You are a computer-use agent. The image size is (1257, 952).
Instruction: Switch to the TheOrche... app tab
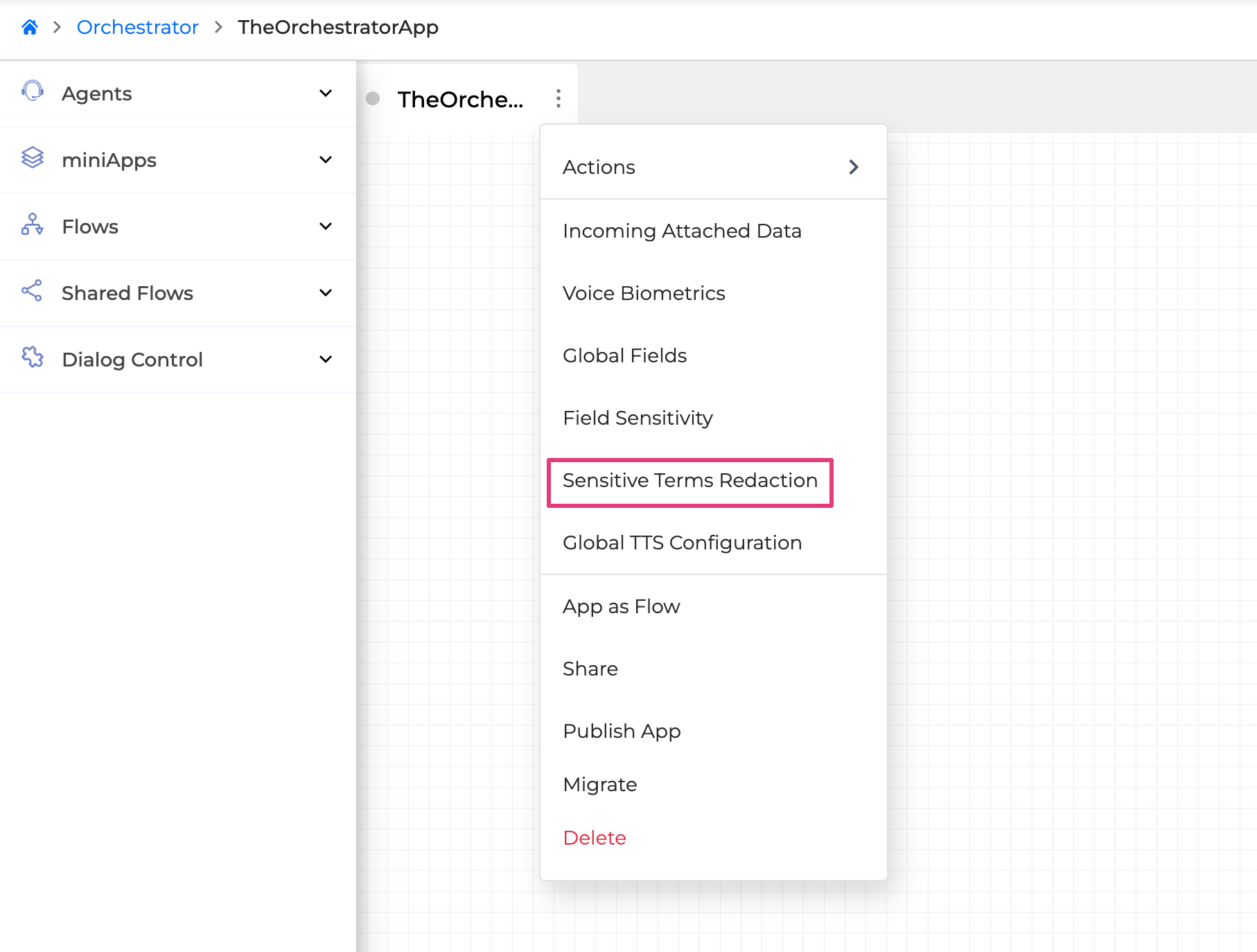(460, 100)
